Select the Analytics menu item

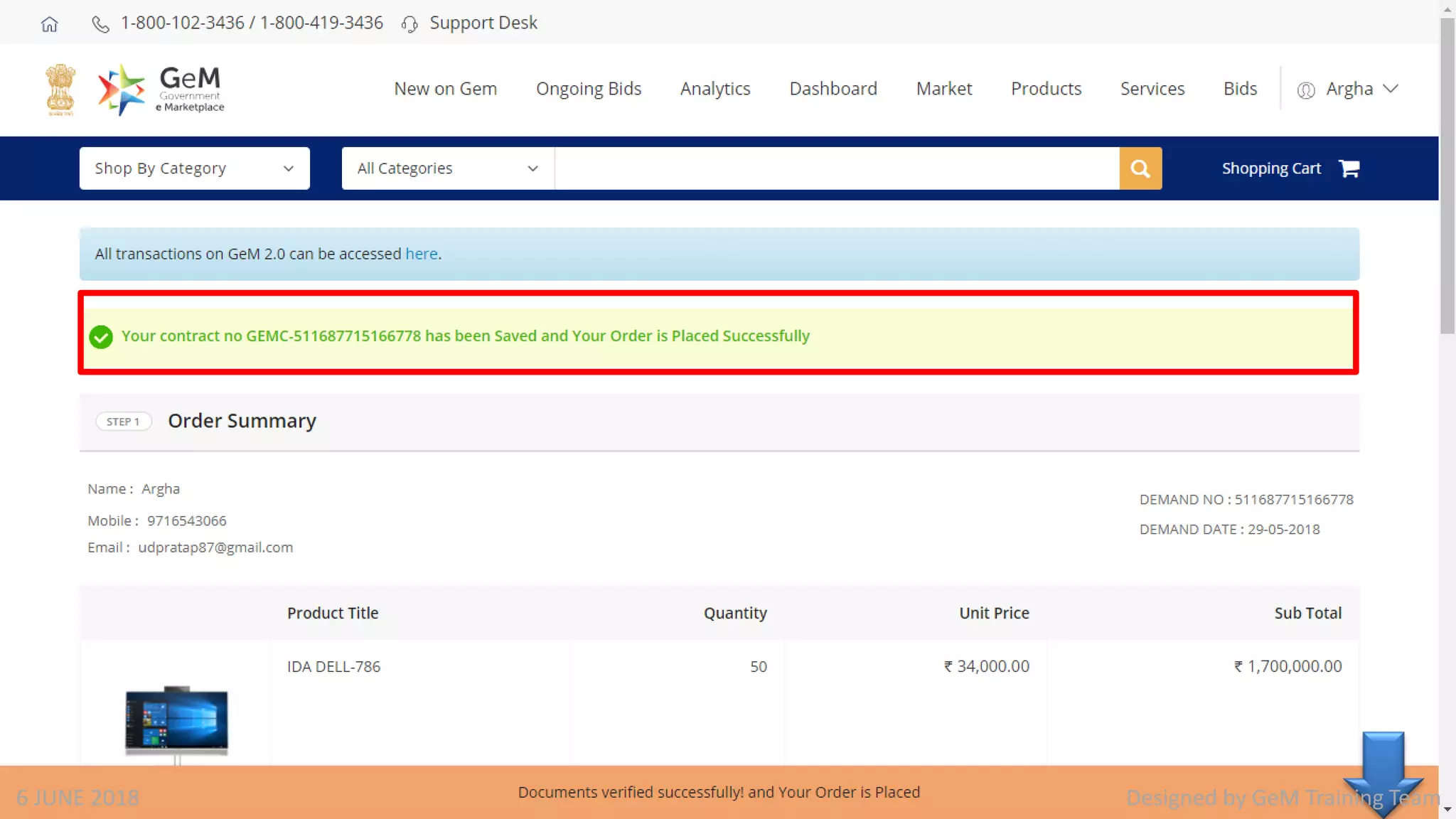(x=714, y=89)
